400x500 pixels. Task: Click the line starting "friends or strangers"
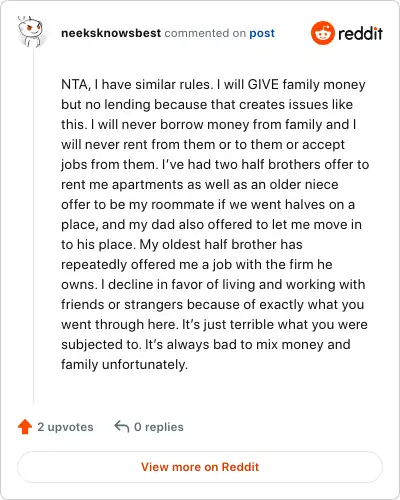pos(212,304)
